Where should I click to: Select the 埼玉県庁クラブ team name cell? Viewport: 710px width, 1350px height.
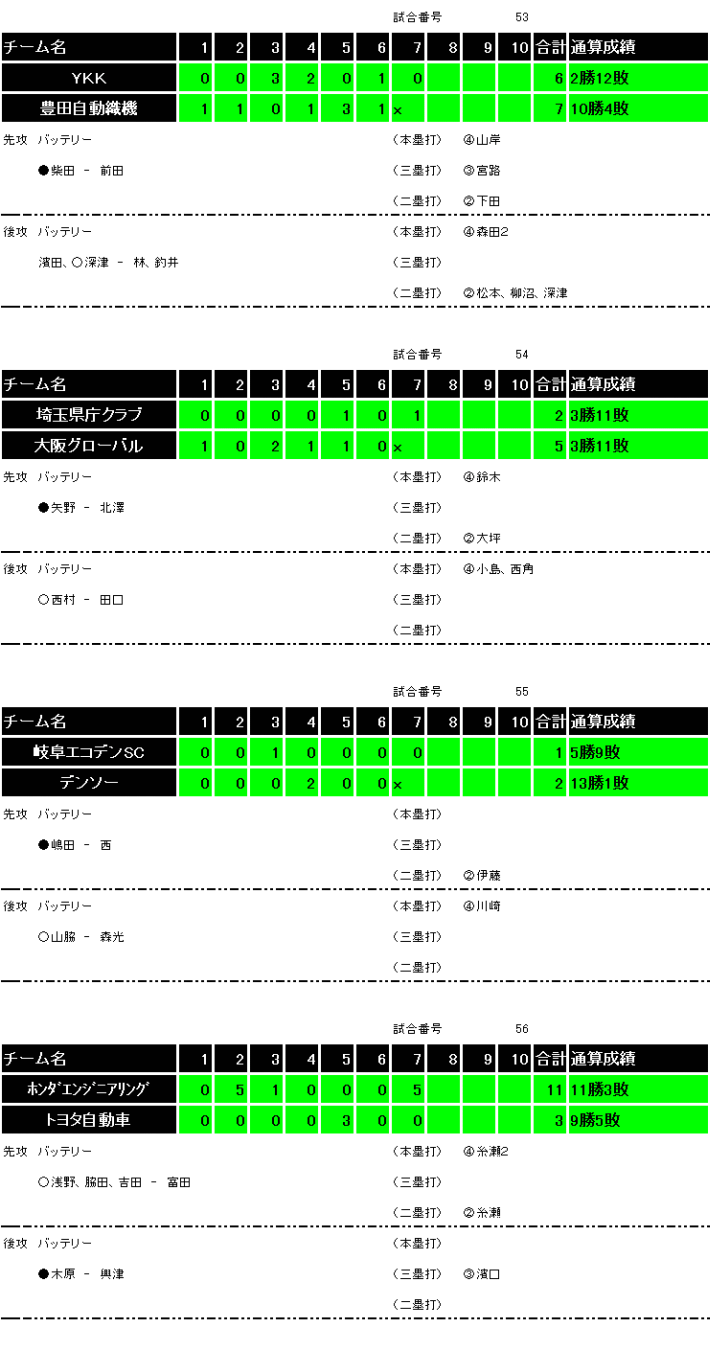tap(89, 415)
